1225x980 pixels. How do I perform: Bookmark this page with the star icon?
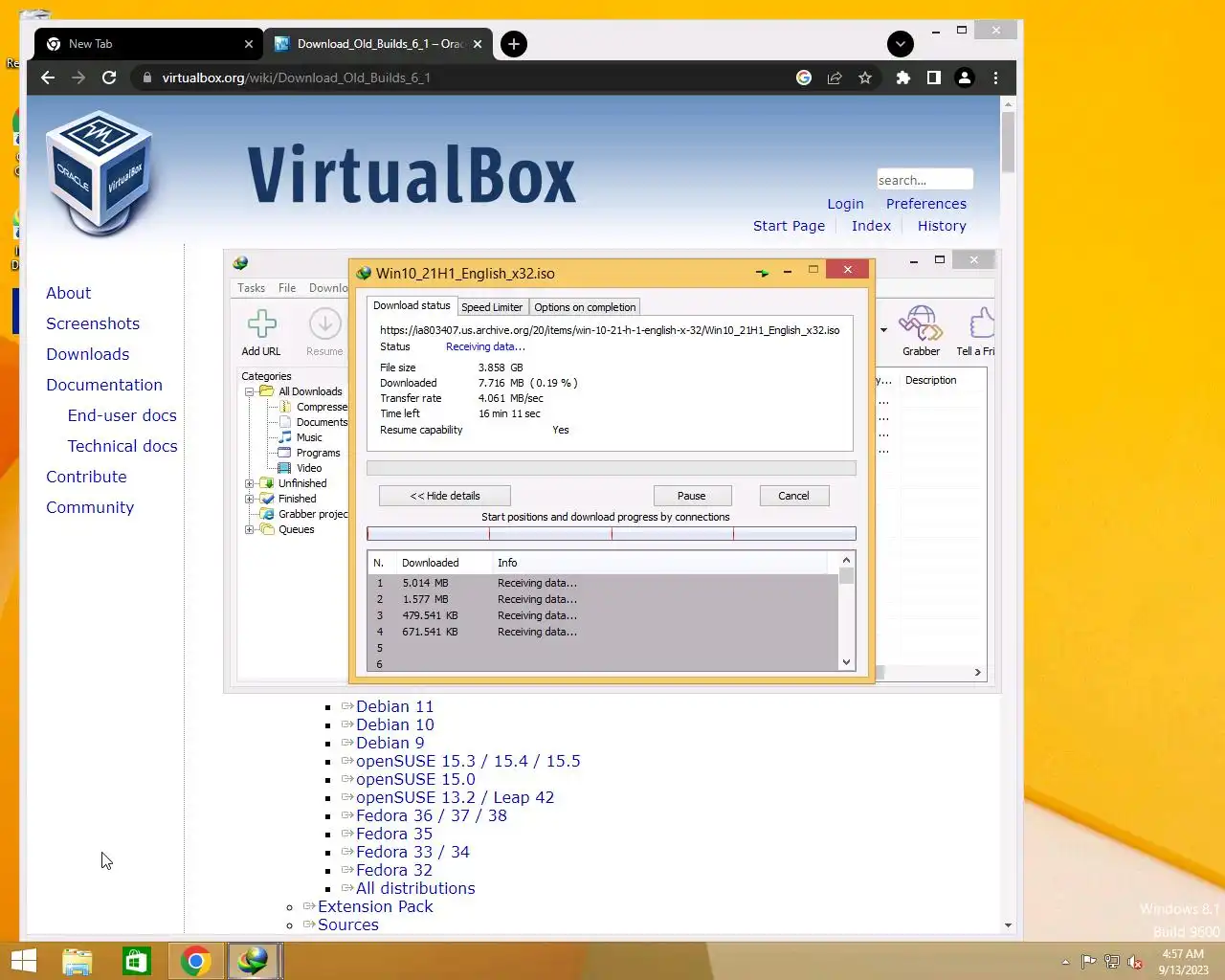(865, 78)
